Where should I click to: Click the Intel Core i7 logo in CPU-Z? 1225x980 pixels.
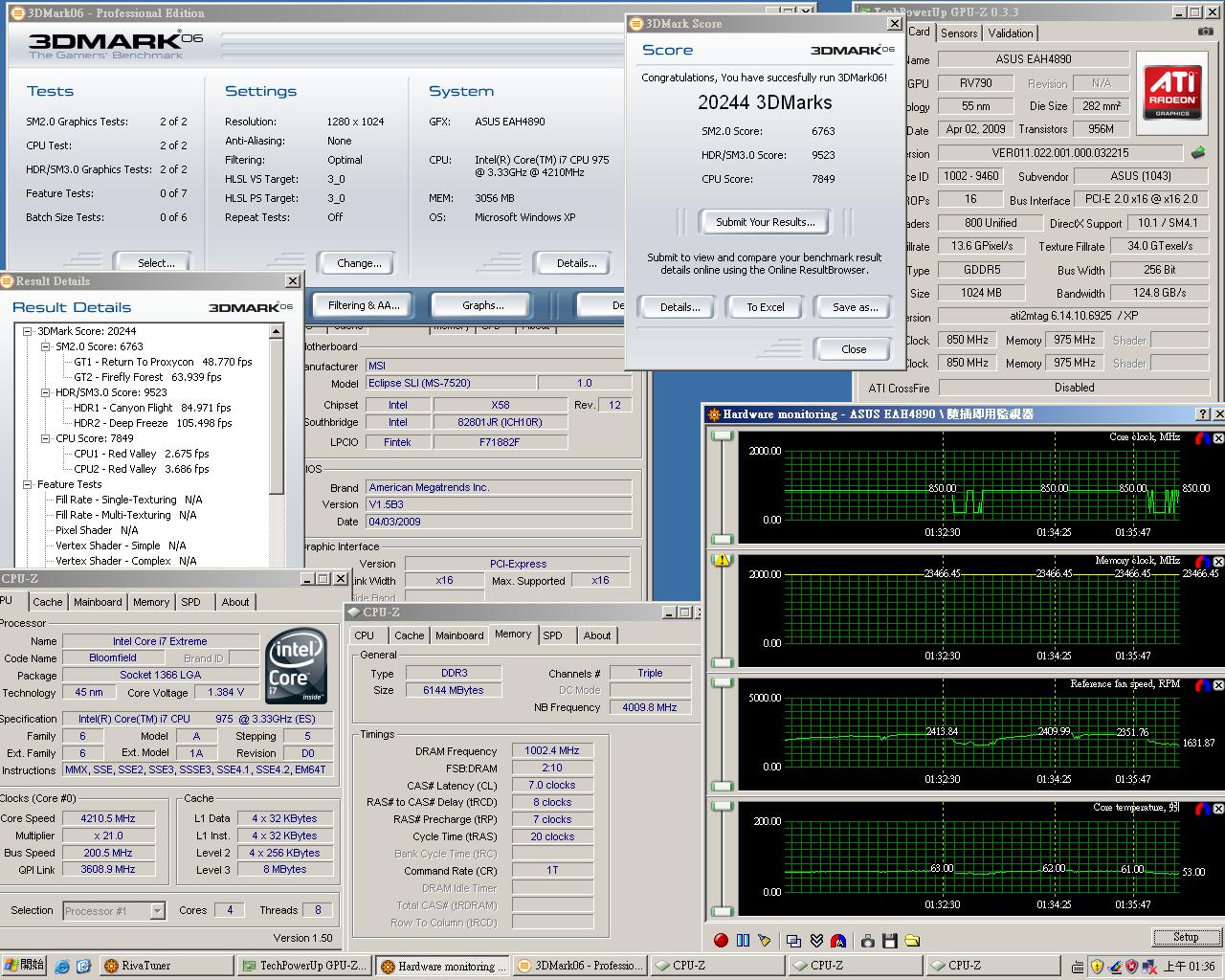coord(297,665)
